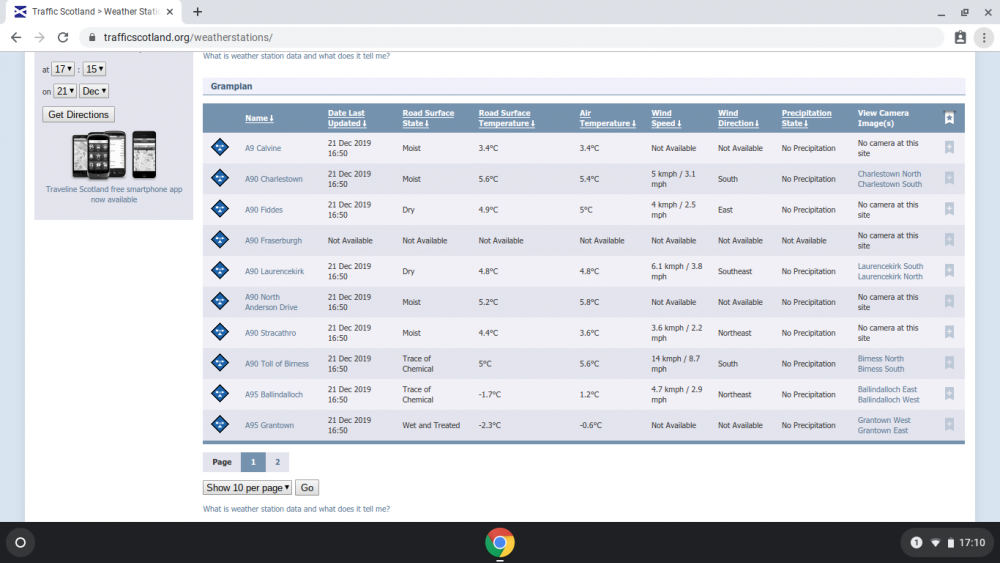Click the Chrome icon in the shelf
1000x563 pixels.
[500, 543]
